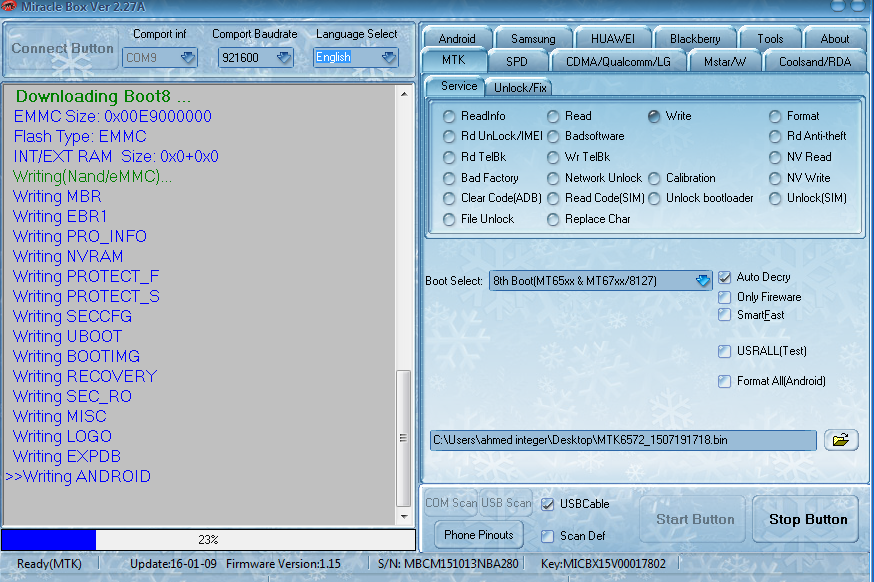Select the Badsoftware radio button
Image resolution: width=874 pixels, height=582 pixels.
[553, 137]
